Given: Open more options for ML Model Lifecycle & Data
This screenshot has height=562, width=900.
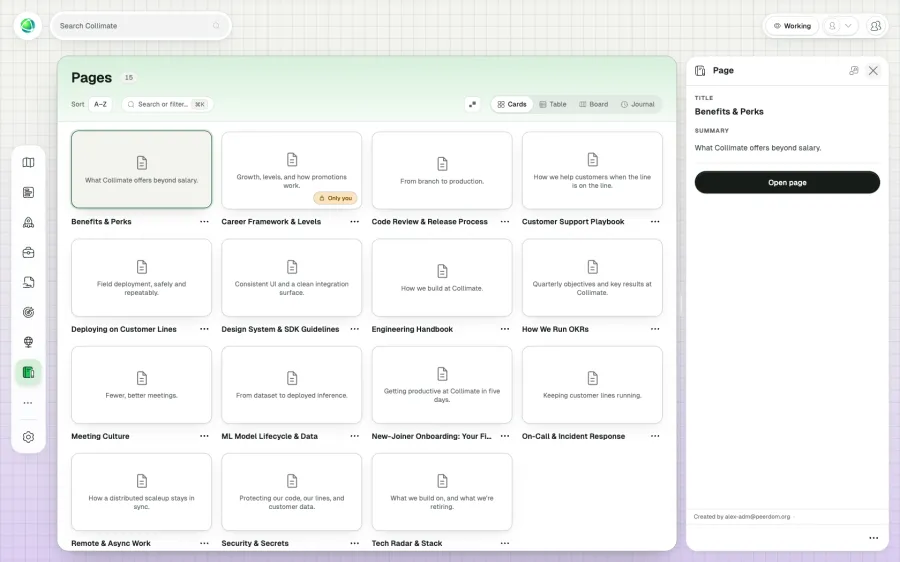Looking at the screenshot, I should [355, 436].
